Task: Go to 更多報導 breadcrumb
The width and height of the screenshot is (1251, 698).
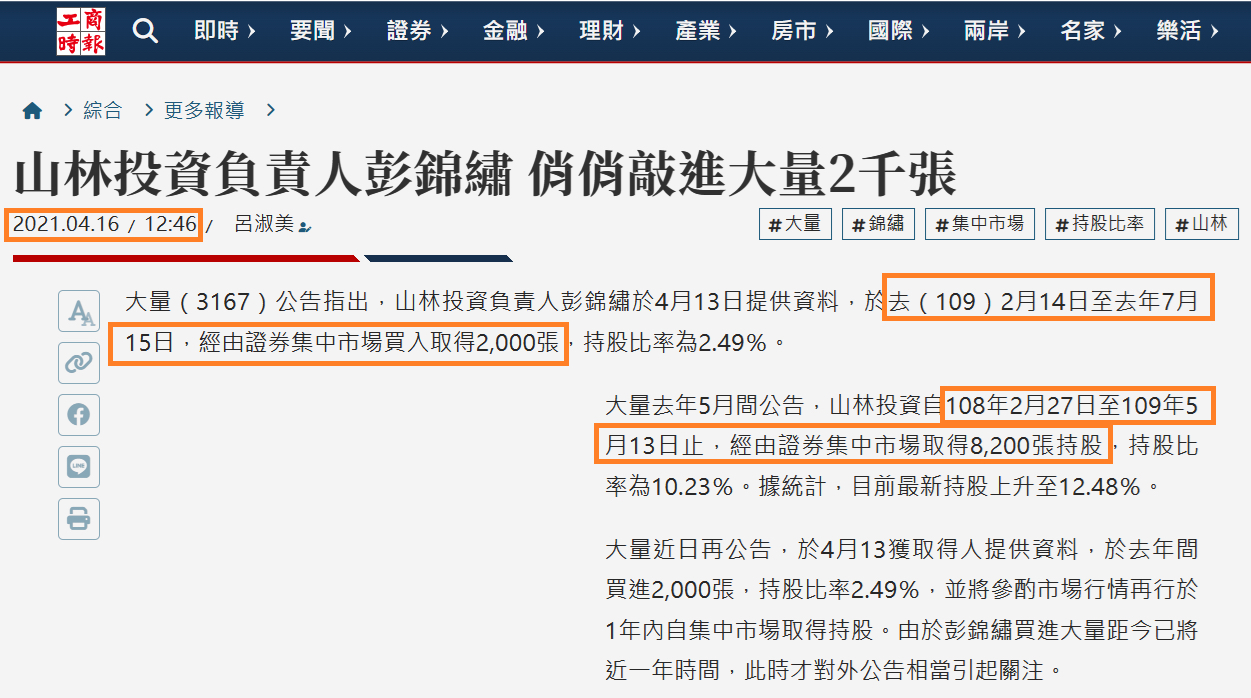Action: (204, 111)
